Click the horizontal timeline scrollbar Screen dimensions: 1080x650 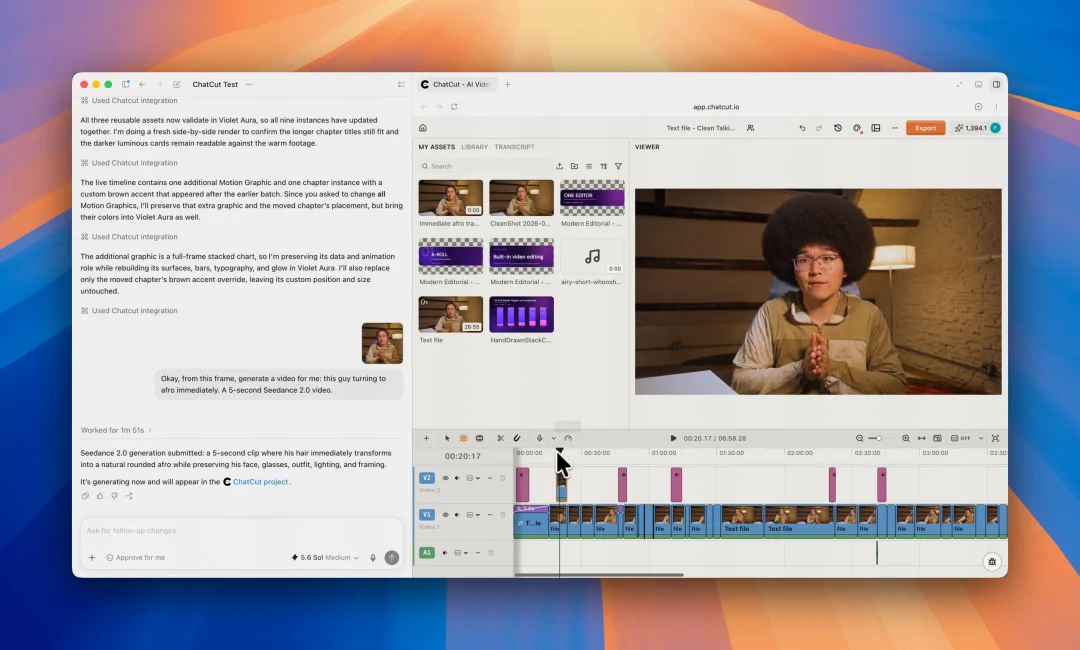click(599, 575)
